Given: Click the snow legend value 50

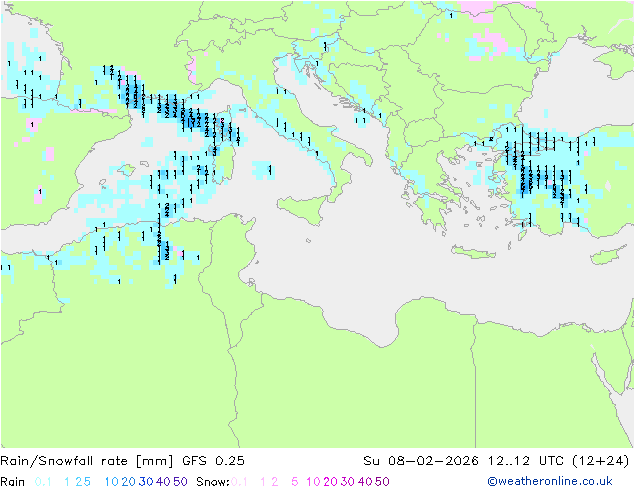Looking at the screenshot, I should click(x=382, y=482).
